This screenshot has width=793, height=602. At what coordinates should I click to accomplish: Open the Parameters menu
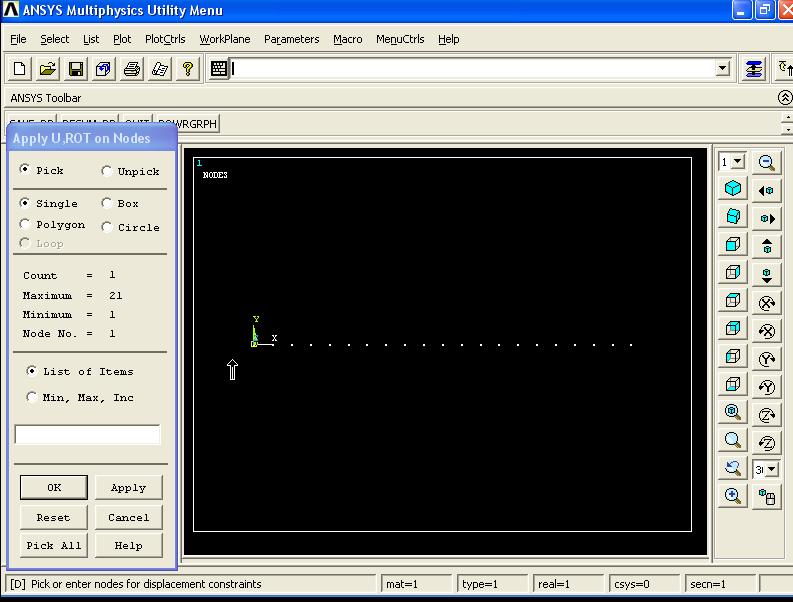(x=292, y=39)
